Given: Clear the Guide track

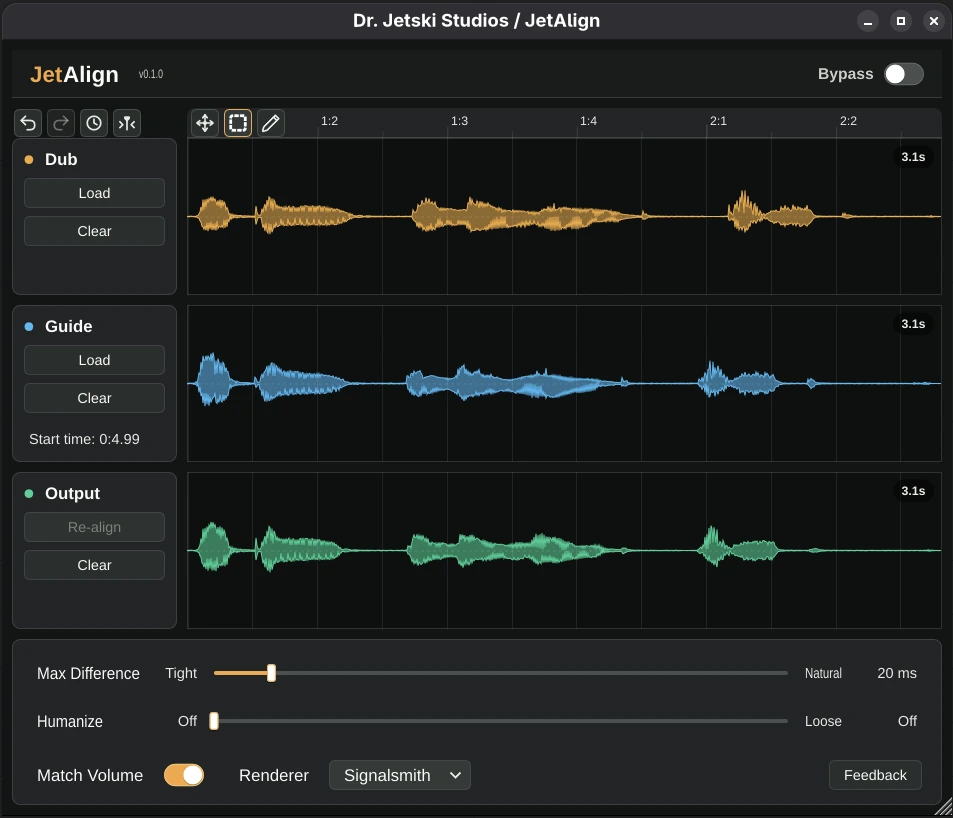Looking at the screenshot, I should pos(94,398).
